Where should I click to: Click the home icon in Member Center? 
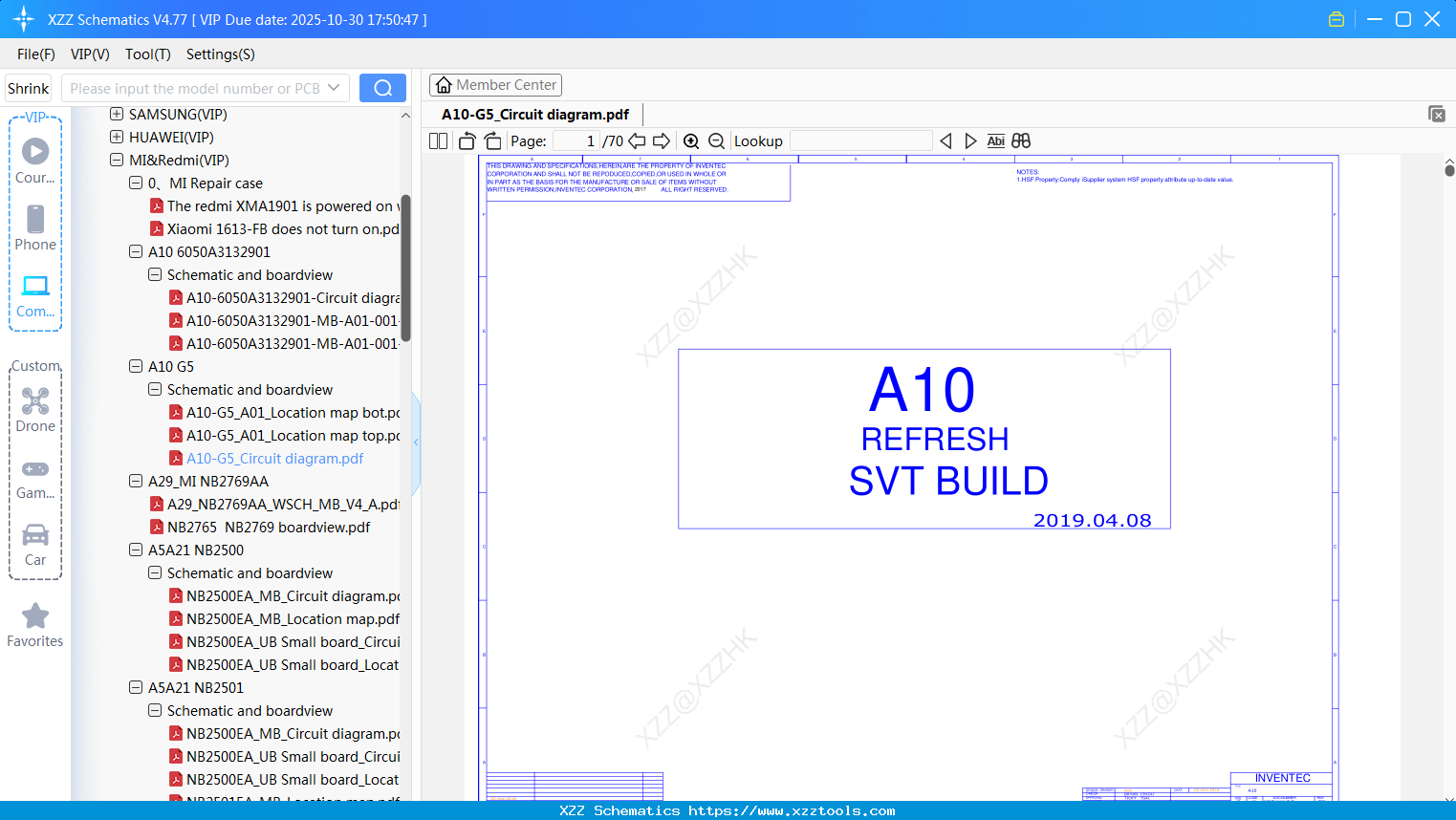tap(444, 85)
